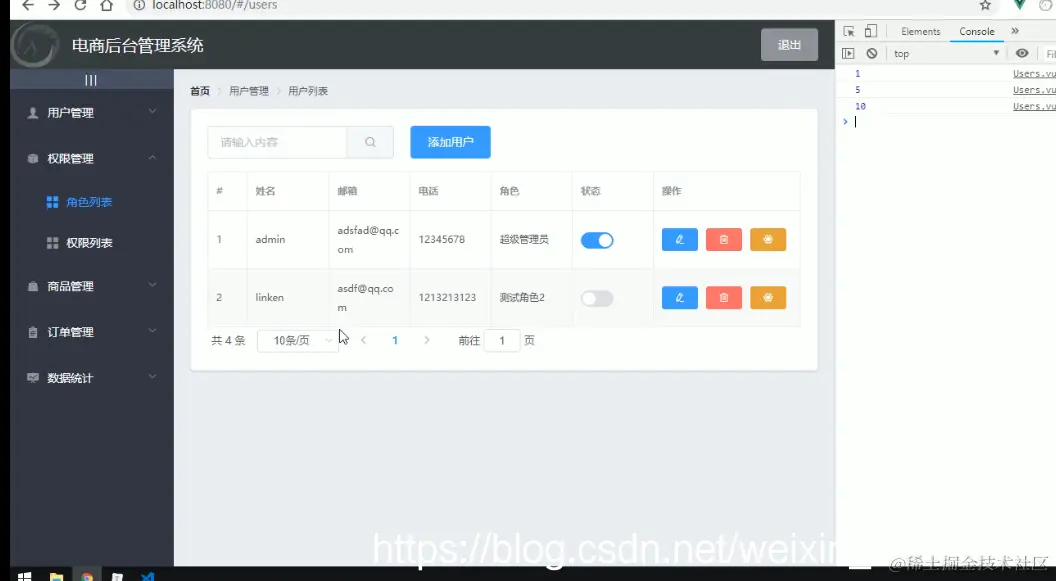Collapse the 权限管理 sidebar menu
The height and width of the screenshot is (581, 1056).
[x=88, y=157]
